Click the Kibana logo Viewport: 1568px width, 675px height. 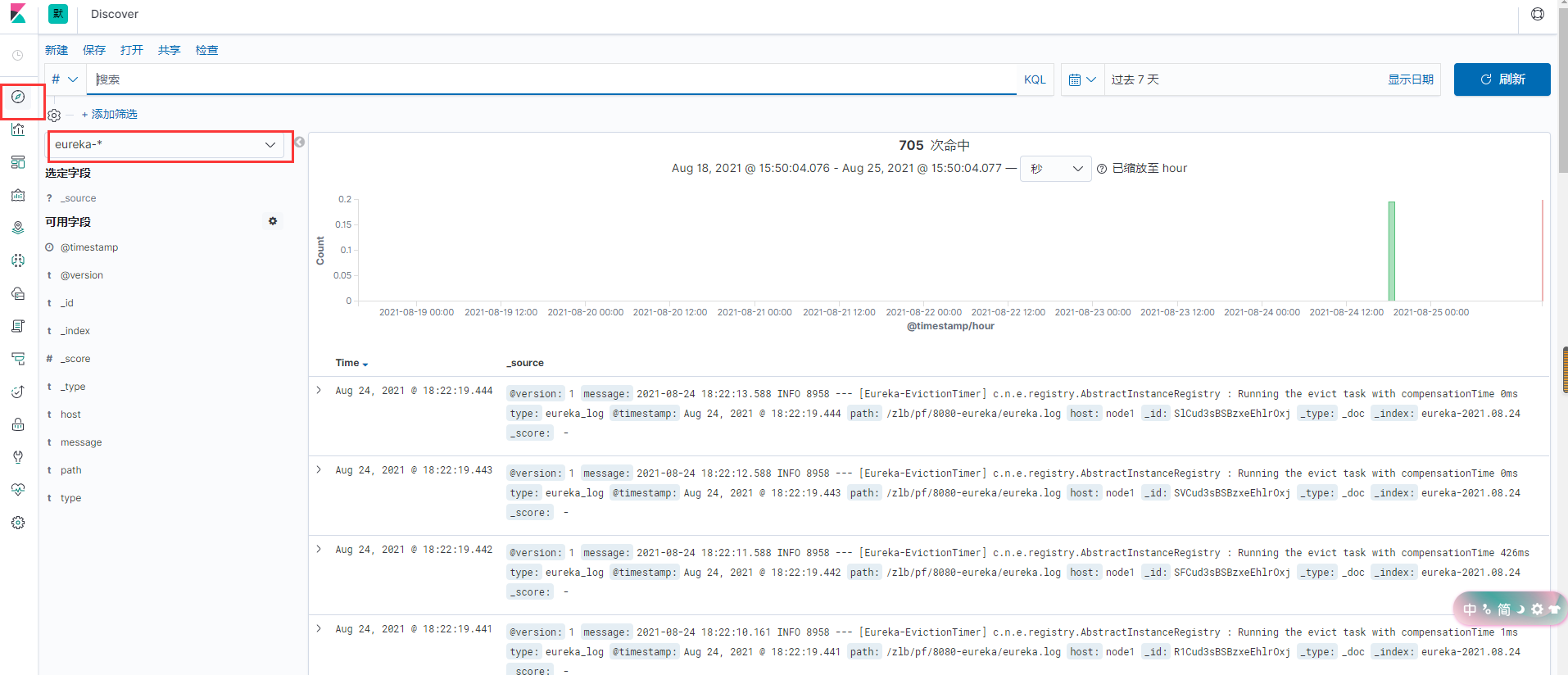(x=18, y=14)
